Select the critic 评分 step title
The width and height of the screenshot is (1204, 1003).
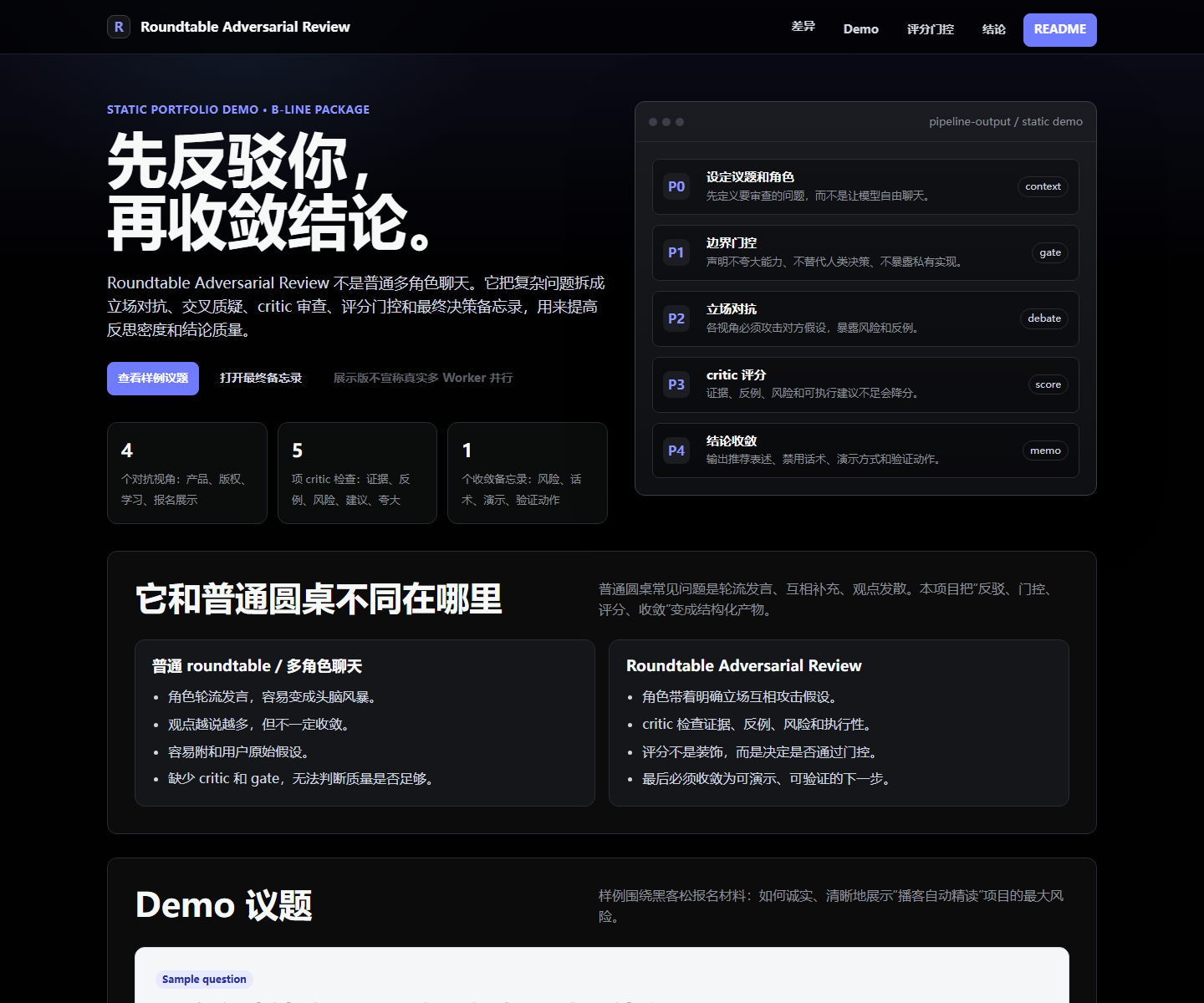pyautogui.click(x=736, y=375)
